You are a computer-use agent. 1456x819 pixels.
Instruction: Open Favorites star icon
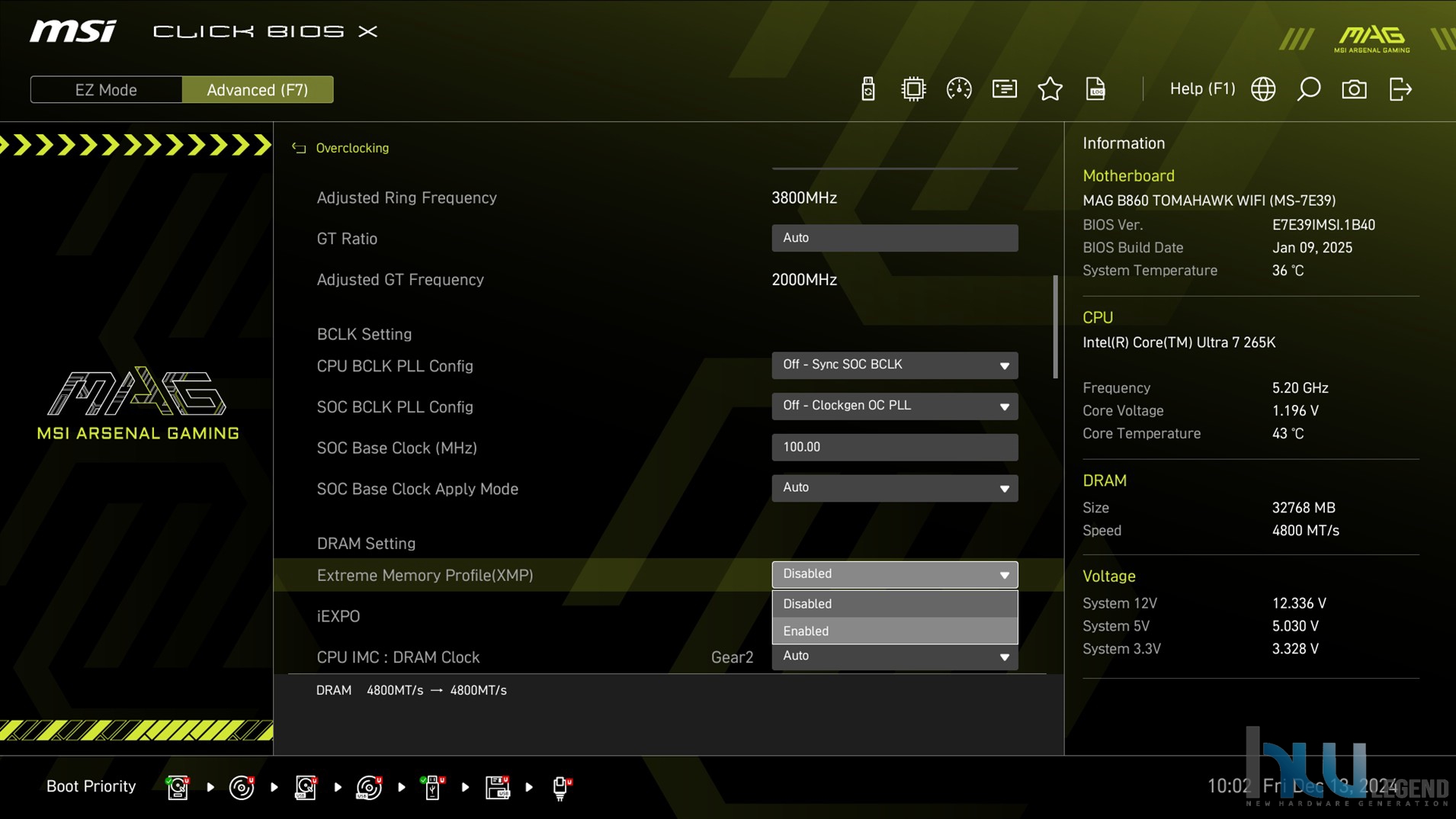[x=1050, y=89]
